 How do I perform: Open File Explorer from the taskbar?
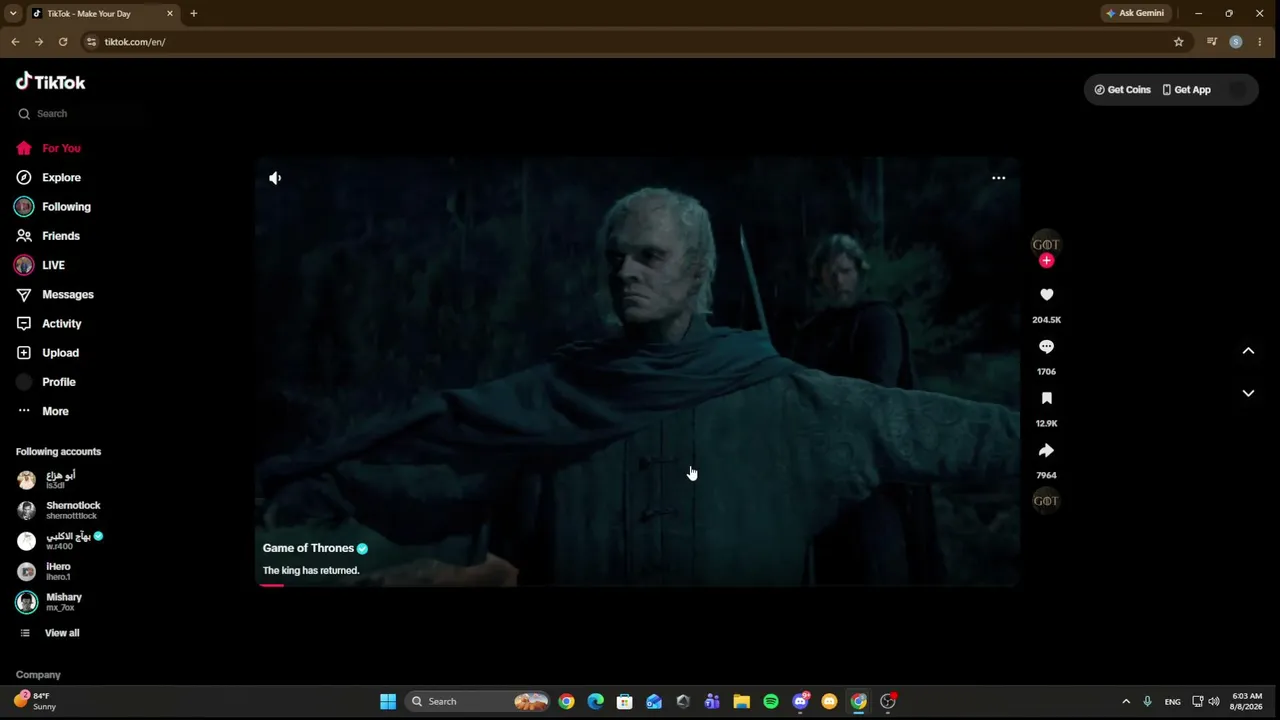point(742,702)
